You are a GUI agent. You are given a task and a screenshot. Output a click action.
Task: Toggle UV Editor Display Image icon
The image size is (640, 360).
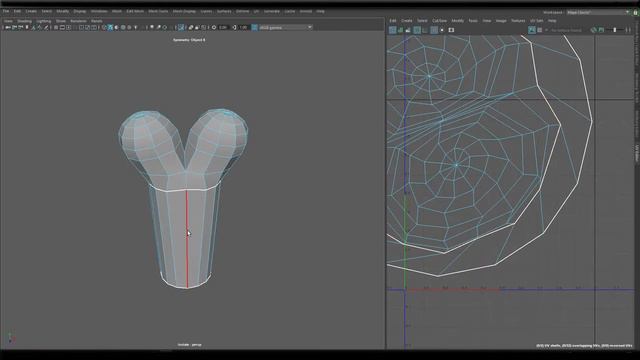click(x=532, y=30)
